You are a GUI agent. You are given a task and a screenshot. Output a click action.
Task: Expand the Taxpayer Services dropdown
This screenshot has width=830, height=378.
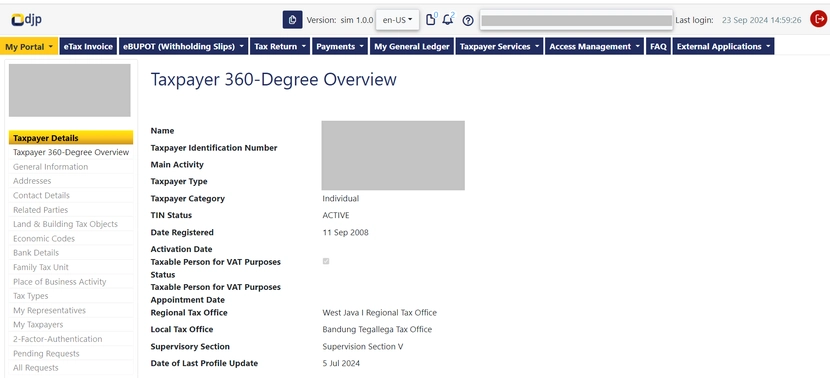pos(499,47)
